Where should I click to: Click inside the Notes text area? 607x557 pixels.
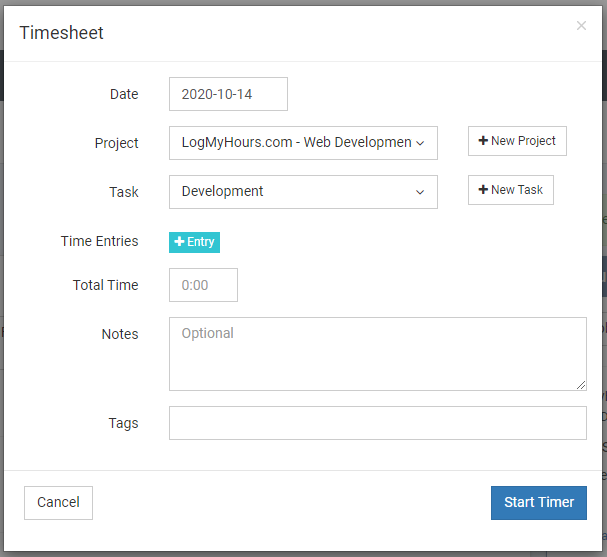(377, 354)
